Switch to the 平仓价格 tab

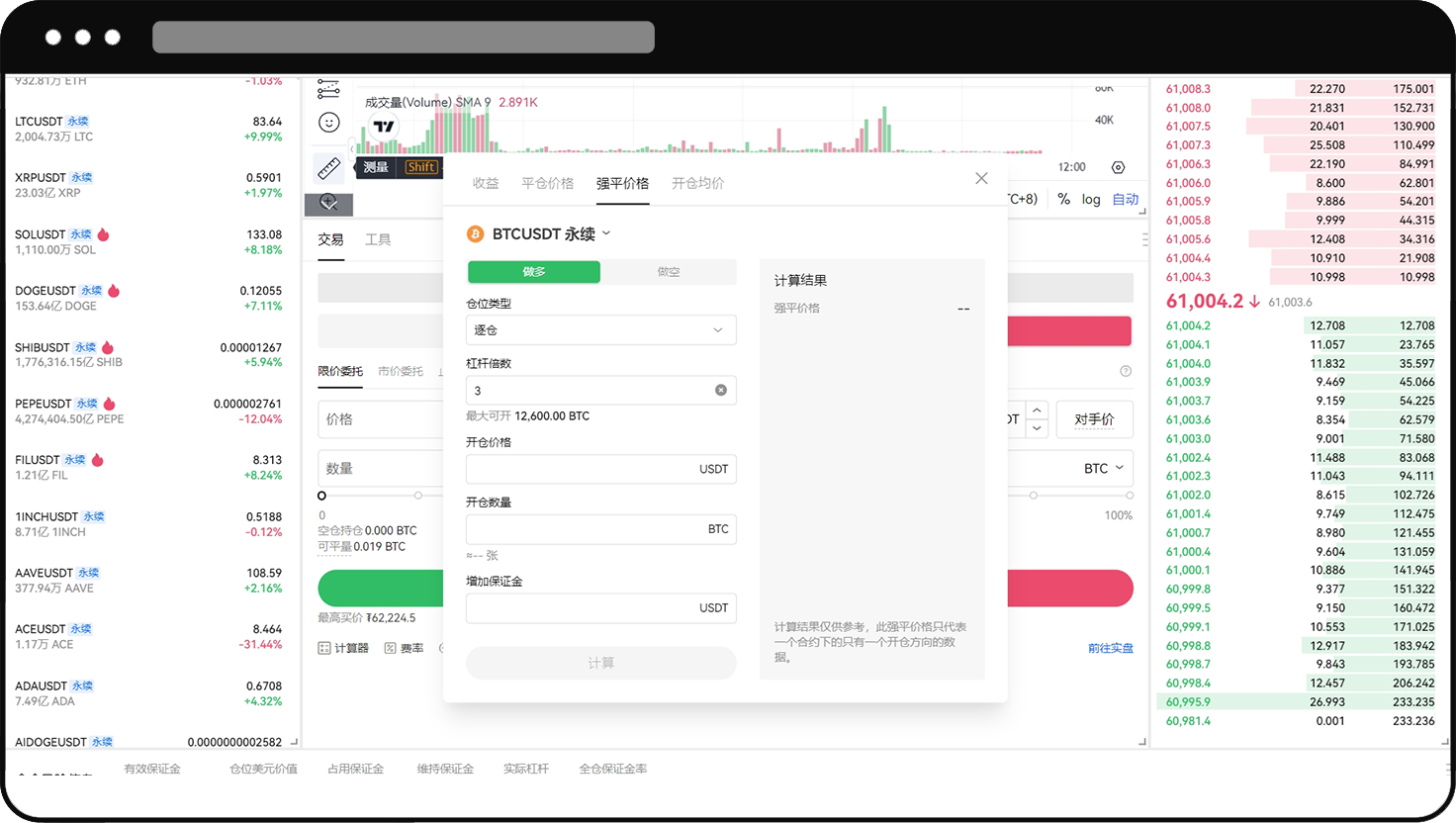(x=548, y=183)
